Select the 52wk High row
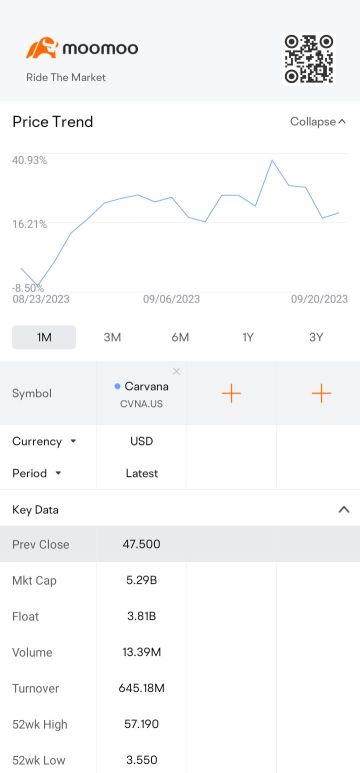360x773 pixels. [180, 724]
